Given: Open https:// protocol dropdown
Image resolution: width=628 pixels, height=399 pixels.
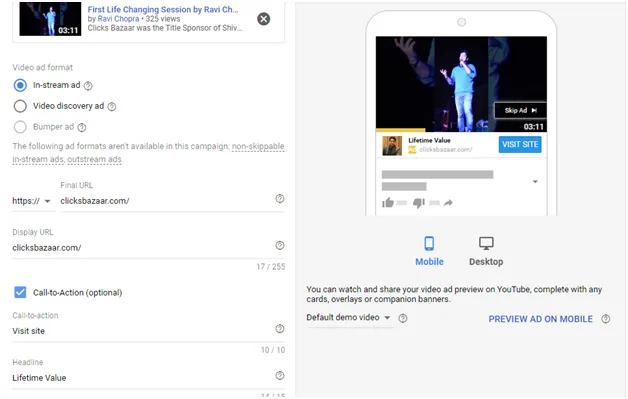Looking at the screenshot, I should (32, 201).
